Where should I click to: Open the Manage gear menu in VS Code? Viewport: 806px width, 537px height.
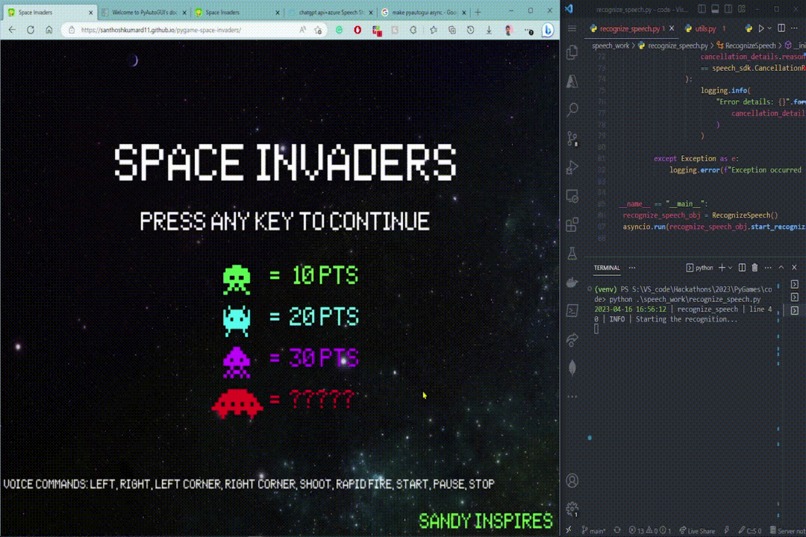pyautogui.click(x=572, y=509)
